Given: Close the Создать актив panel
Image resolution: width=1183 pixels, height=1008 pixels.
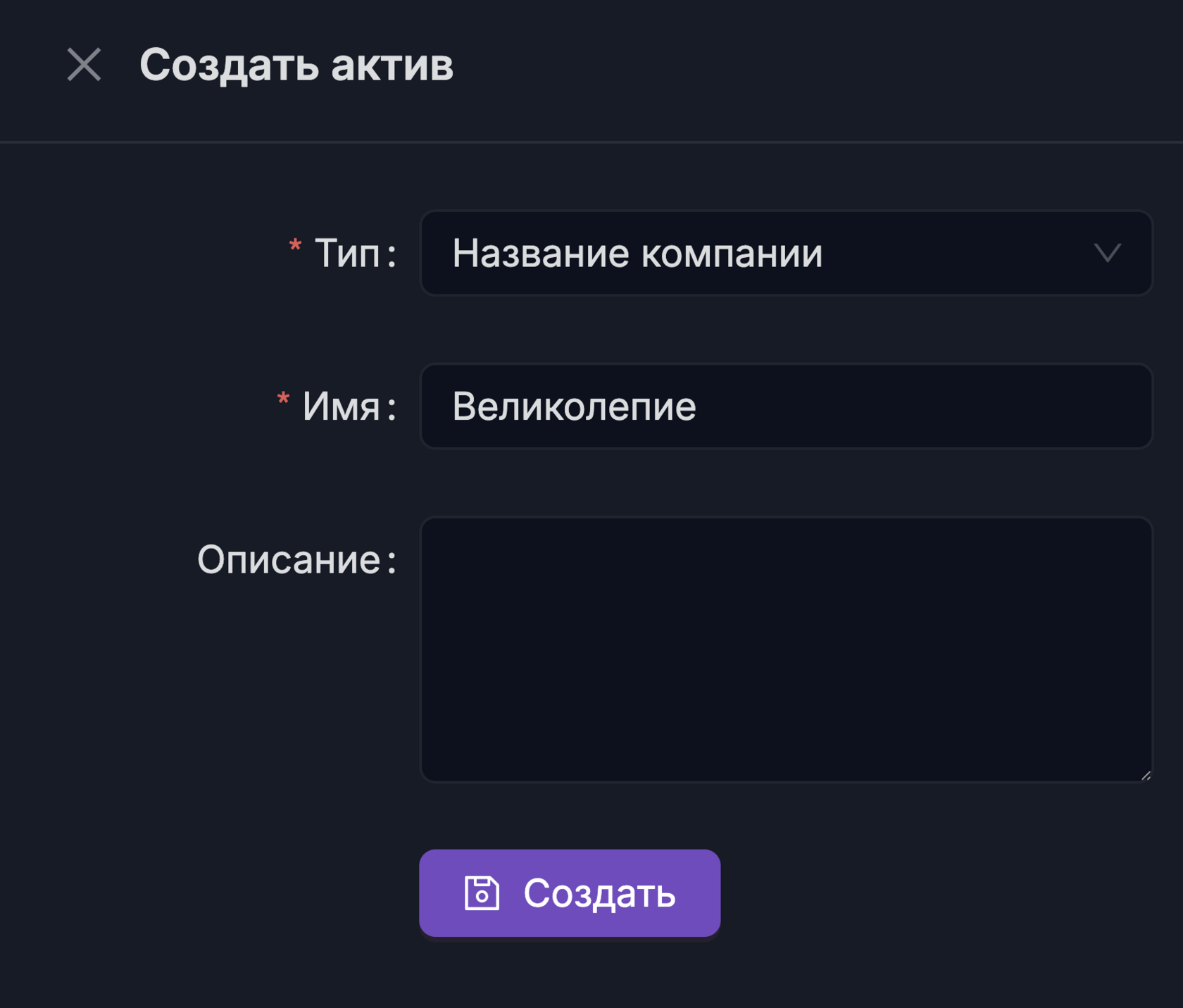Looking at the screenshot, I should pos(84,65).
